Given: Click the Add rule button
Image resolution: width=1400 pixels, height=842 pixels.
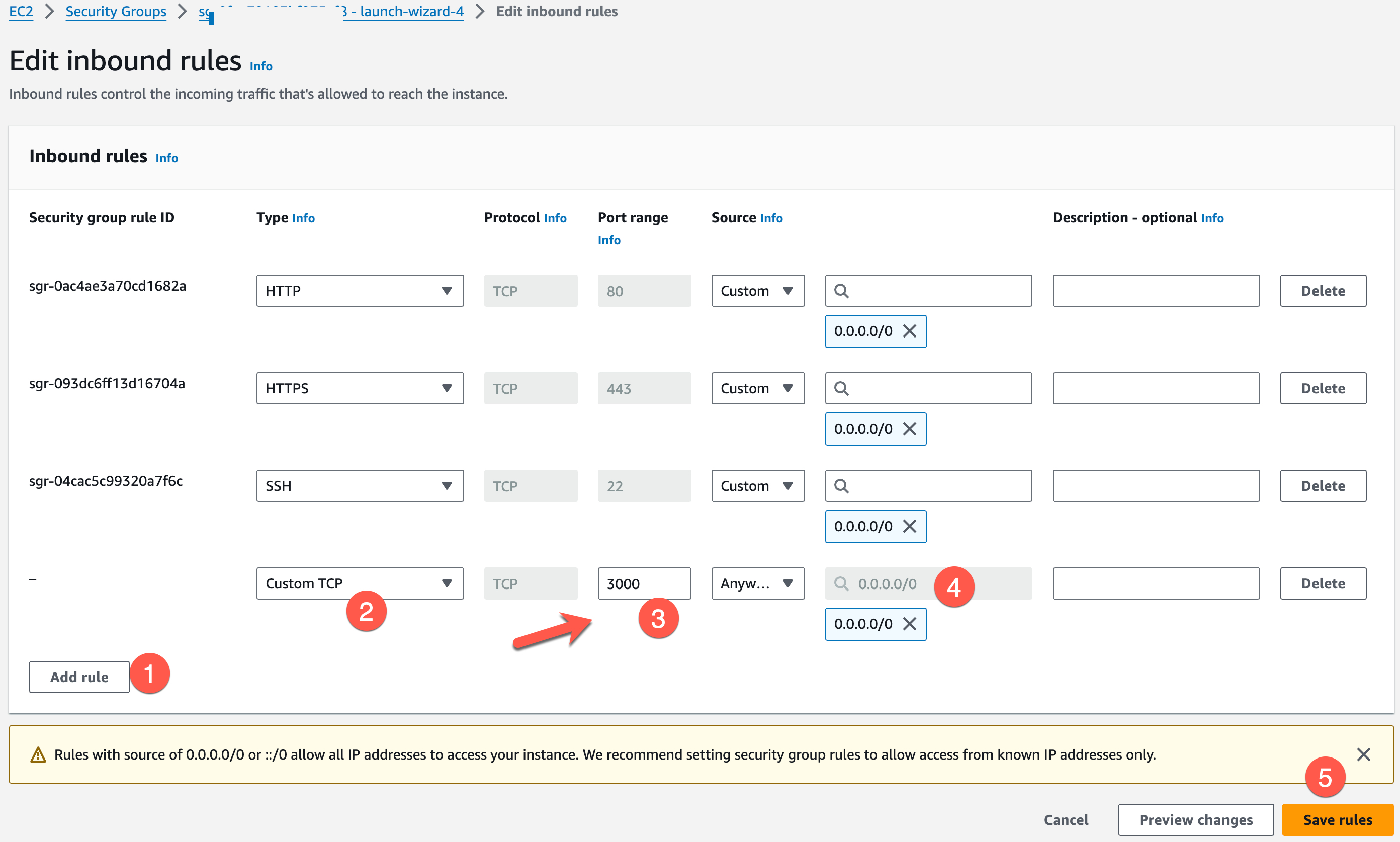Looking at the screenshot, I should point(79,677).
